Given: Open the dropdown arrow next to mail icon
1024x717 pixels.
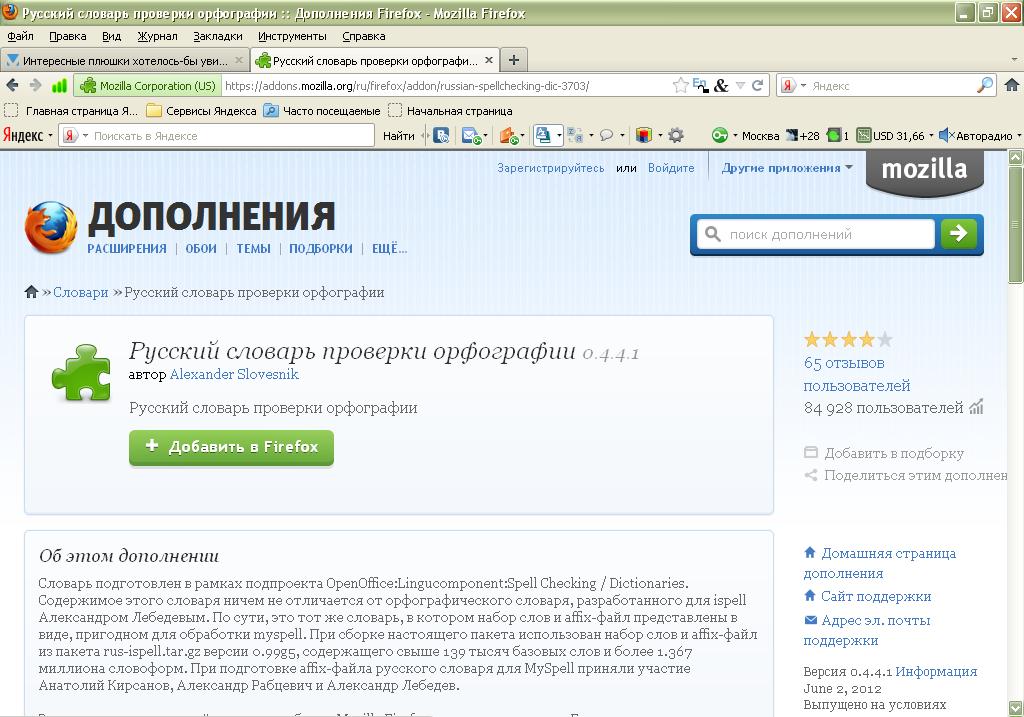Looking at the screenshot, I should (485, 136).
